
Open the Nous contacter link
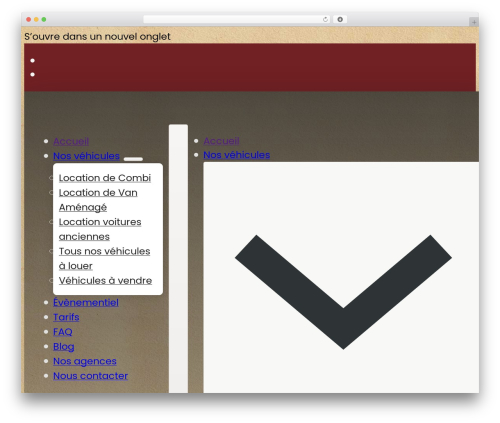(x=91, y=376)
